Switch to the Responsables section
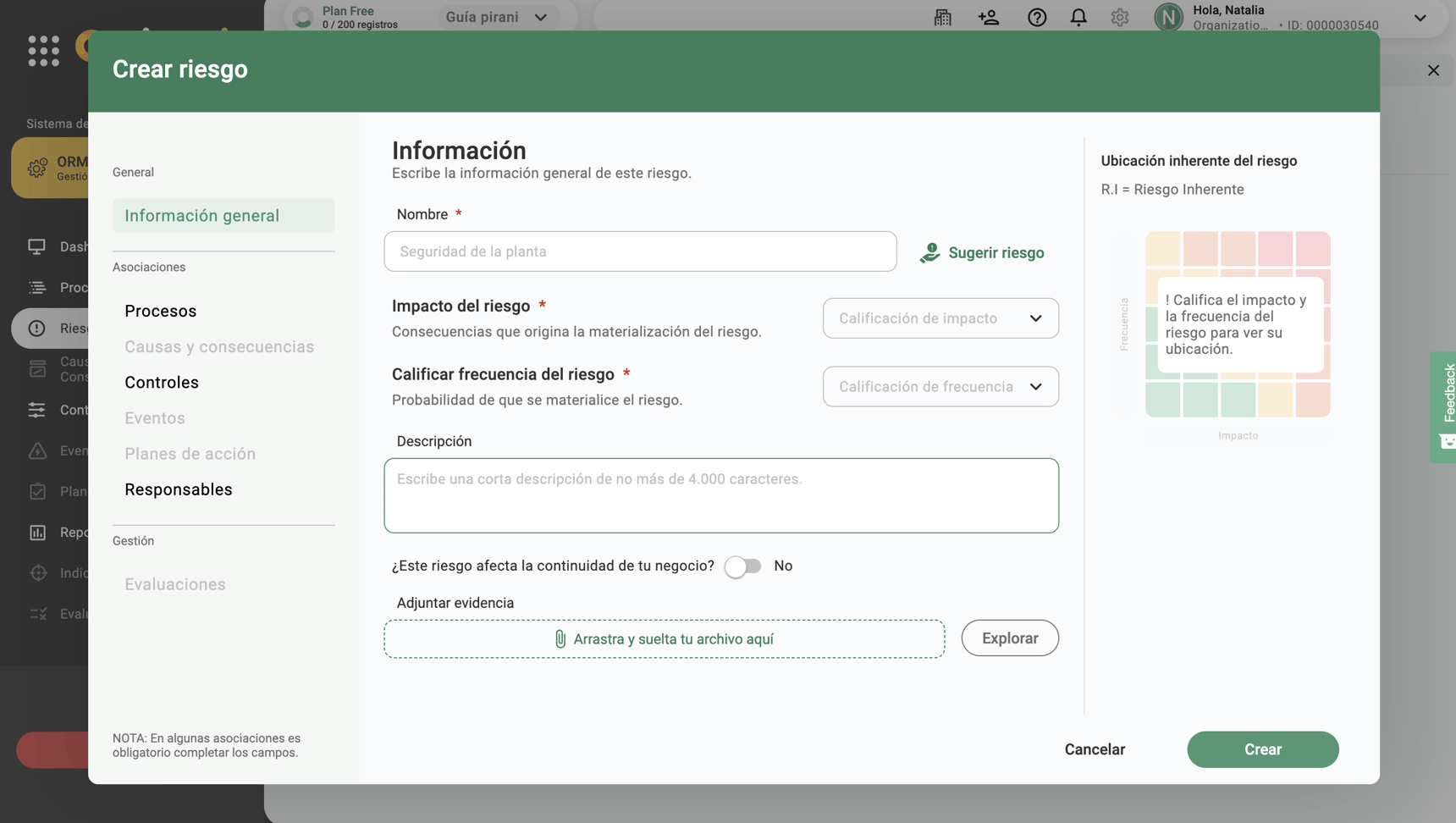 click(178, 489)
